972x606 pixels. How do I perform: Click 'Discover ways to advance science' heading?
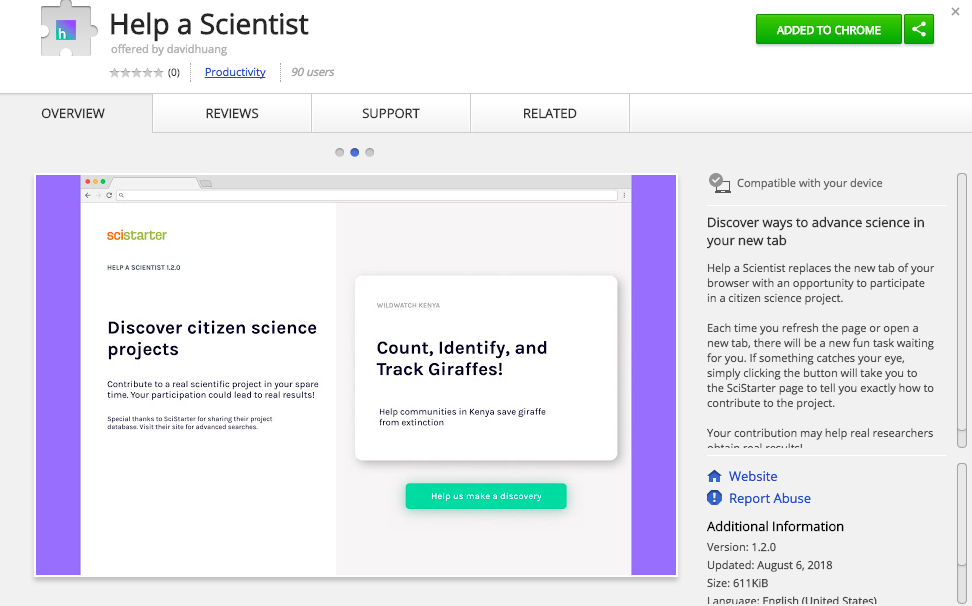click(815, 231)
